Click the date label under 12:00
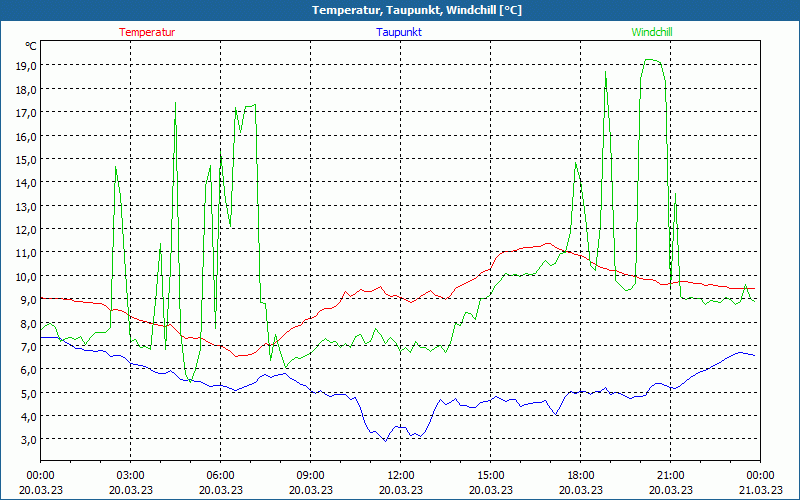This screenshot has width=800, height=500. point(401,490)
